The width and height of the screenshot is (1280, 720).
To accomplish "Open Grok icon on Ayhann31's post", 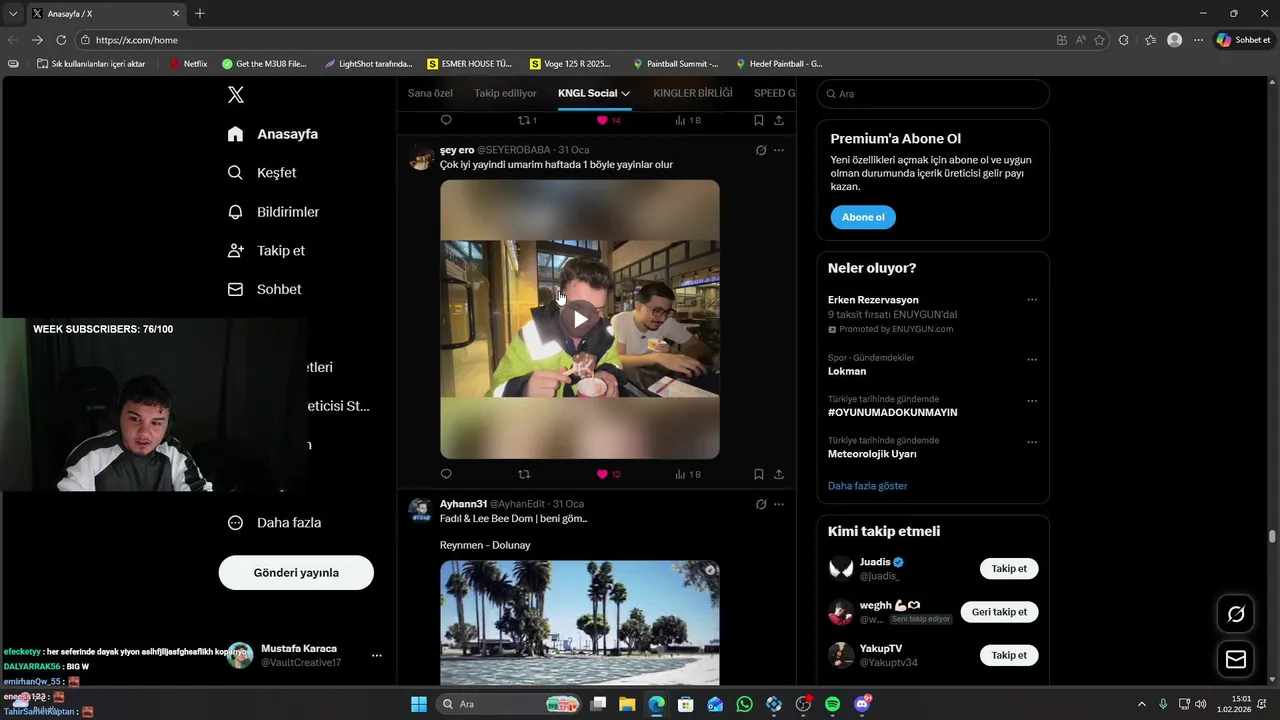I will tap(761, 504).
